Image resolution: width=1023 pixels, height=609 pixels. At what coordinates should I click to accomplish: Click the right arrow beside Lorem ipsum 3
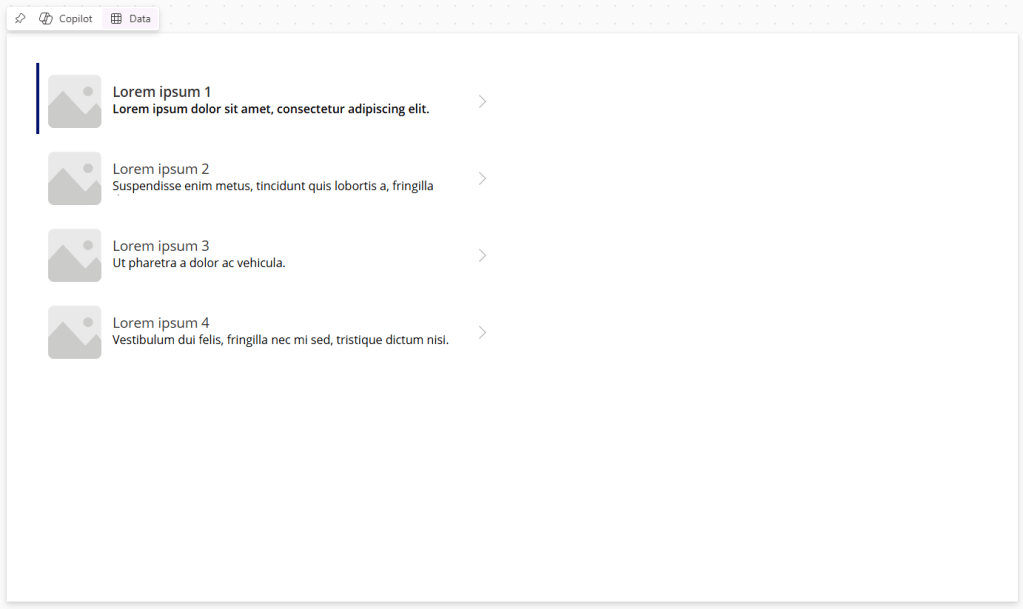483,255
